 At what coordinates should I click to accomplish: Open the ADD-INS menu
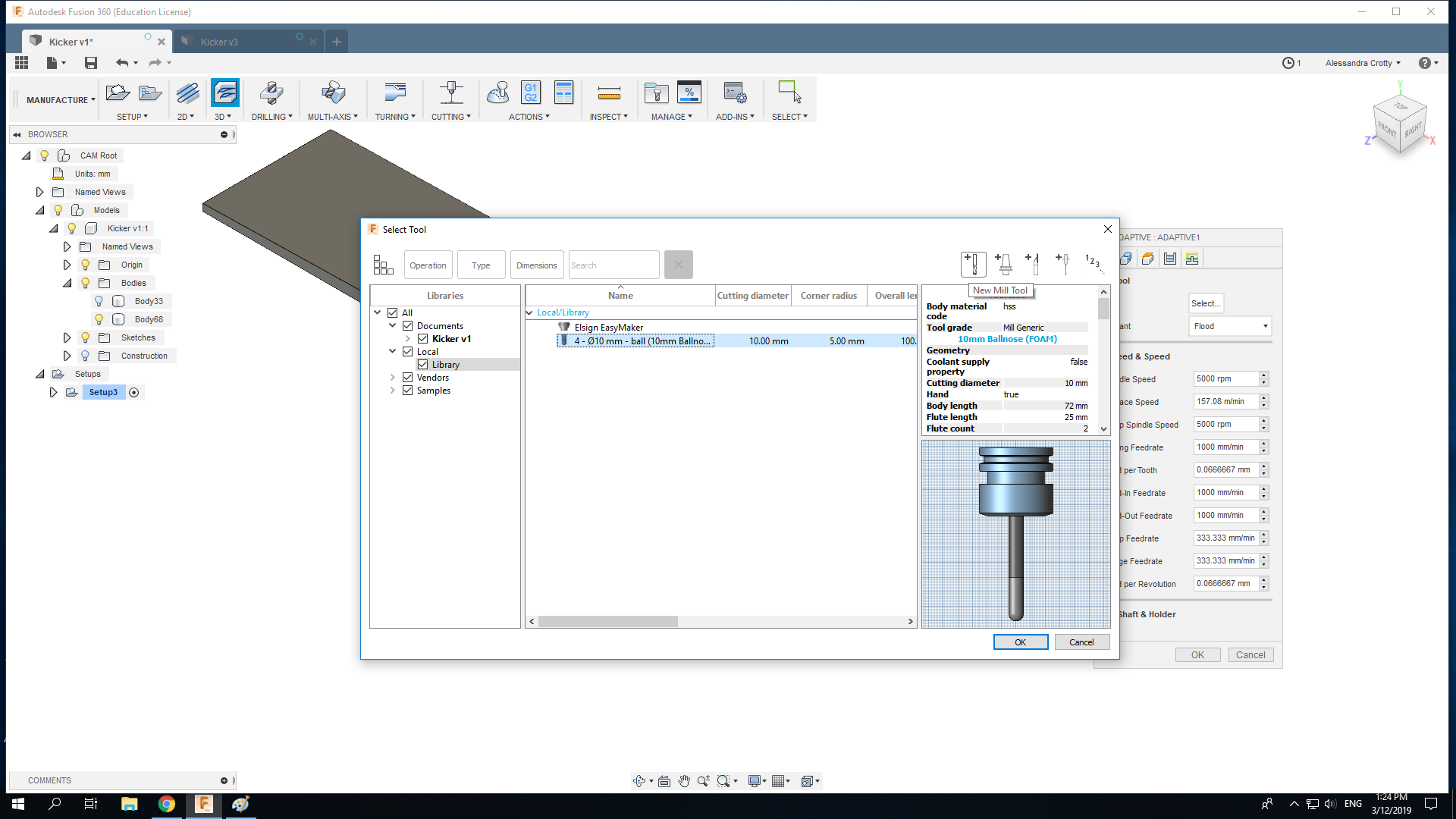coord(735,117)
